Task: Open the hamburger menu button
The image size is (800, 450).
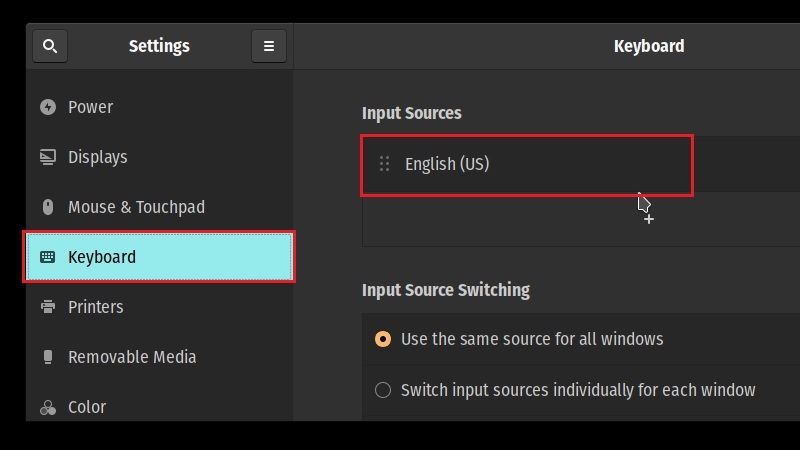Action: [x=268, y=46]
